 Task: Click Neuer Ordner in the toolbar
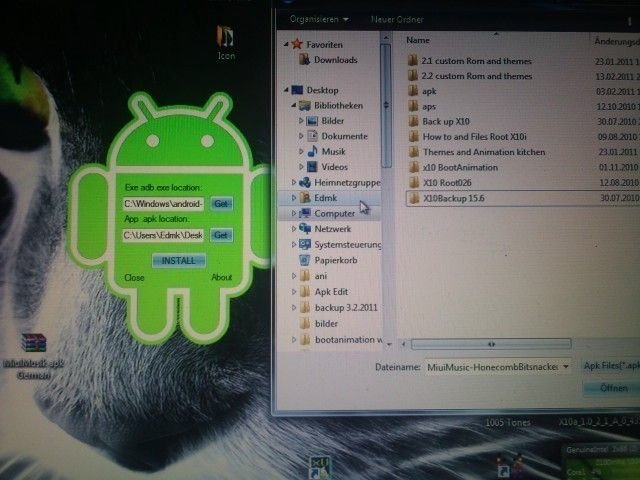click(x=397, y=19)
